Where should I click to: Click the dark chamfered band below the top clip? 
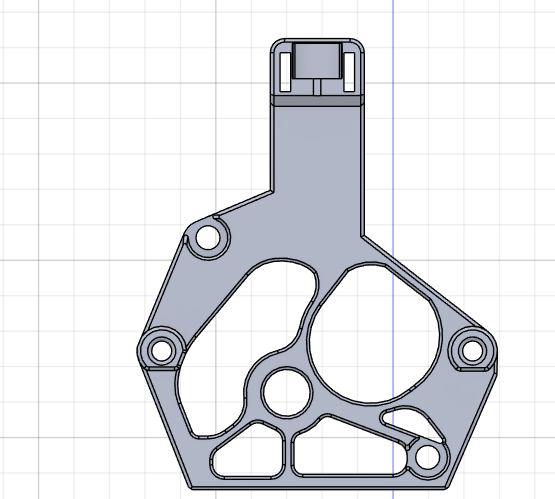click(317, 101)
